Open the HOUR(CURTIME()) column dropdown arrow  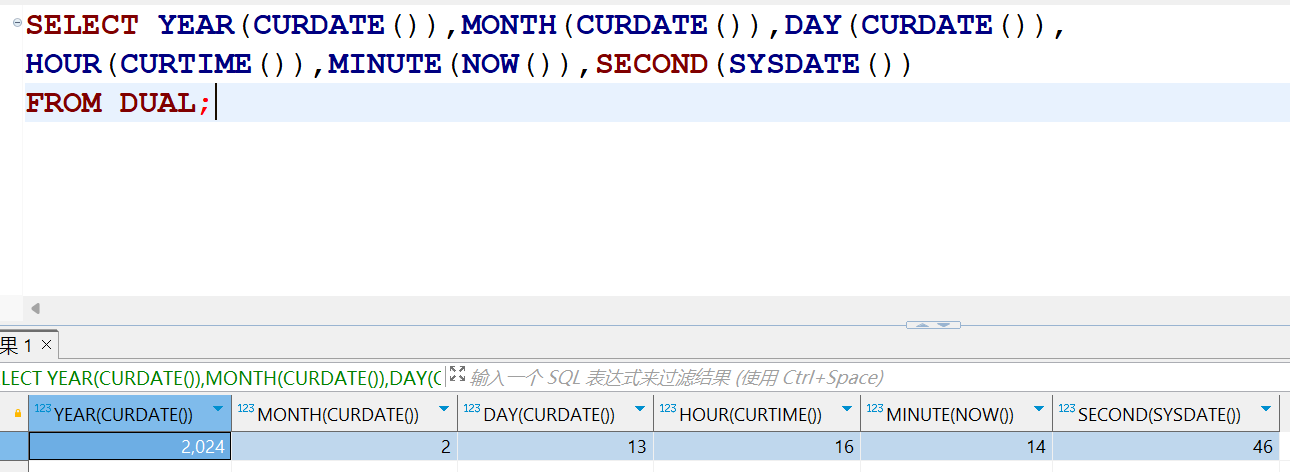[x=846, y=410]
